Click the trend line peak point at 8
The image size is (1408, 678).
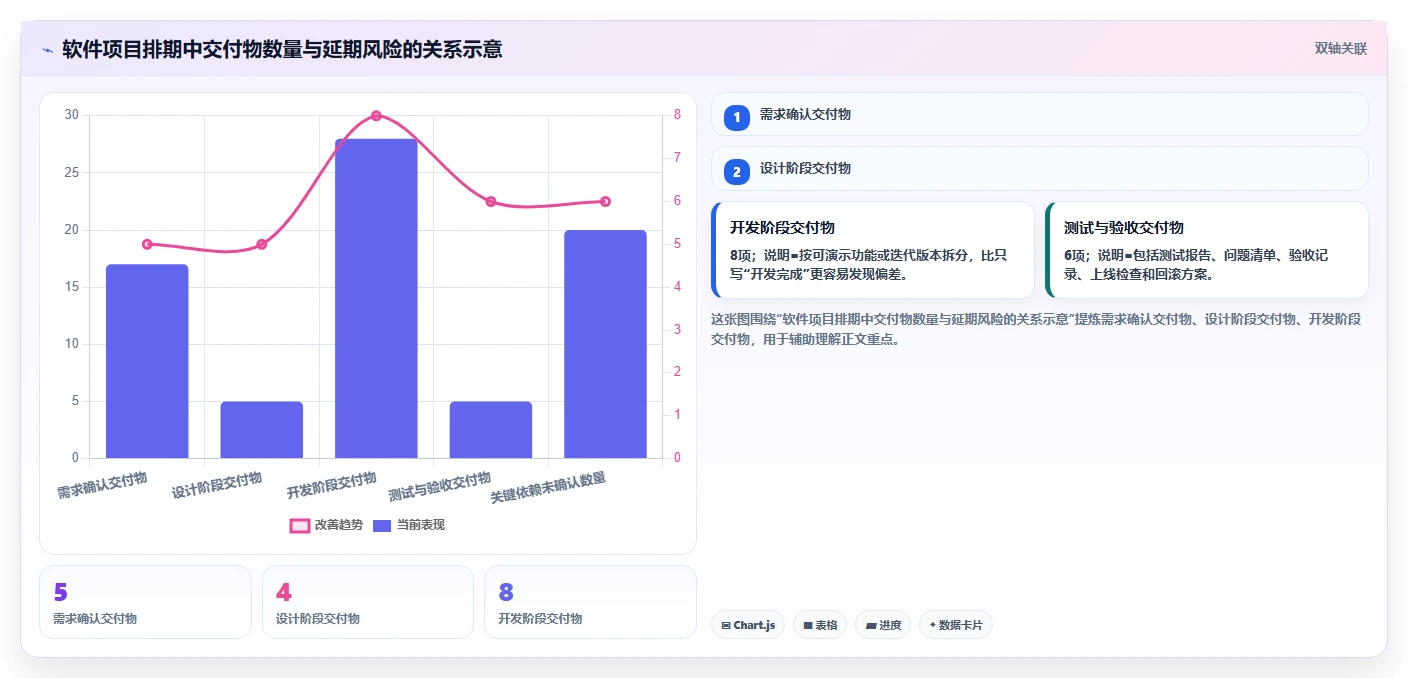[x=376, y=116]
